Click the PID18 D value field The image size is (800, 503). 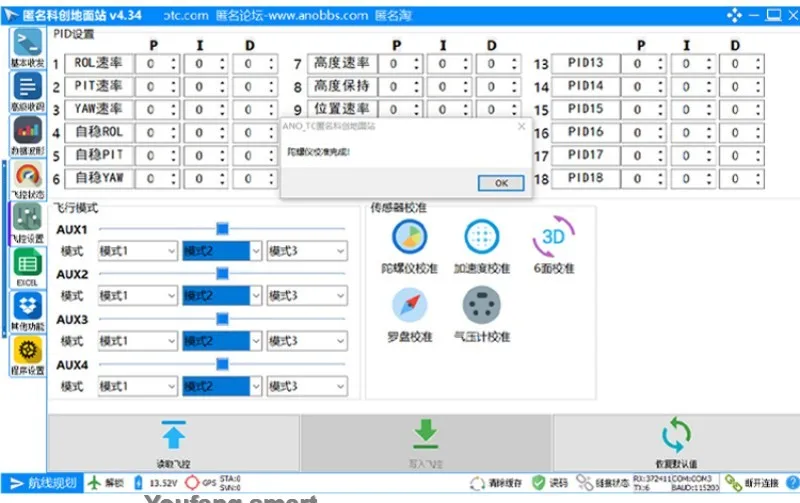(x=741, y=179)
